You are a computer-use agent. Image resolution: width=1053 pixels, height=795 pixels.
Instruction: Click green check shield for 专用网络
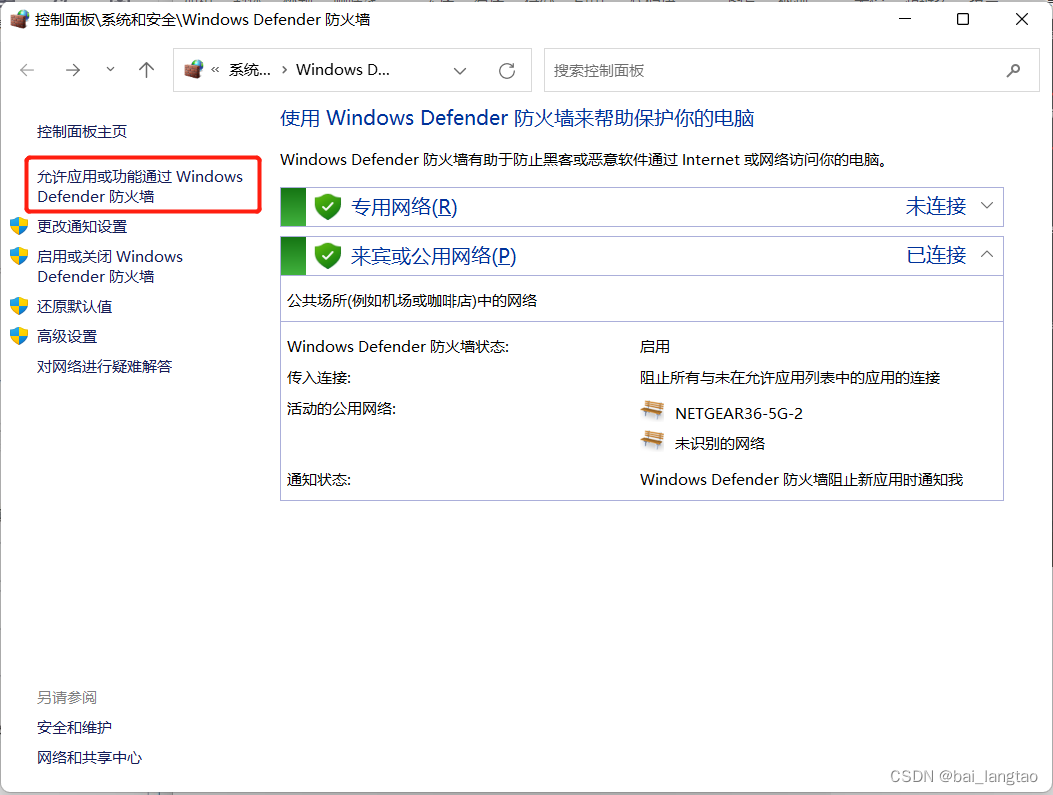[328, 207]
